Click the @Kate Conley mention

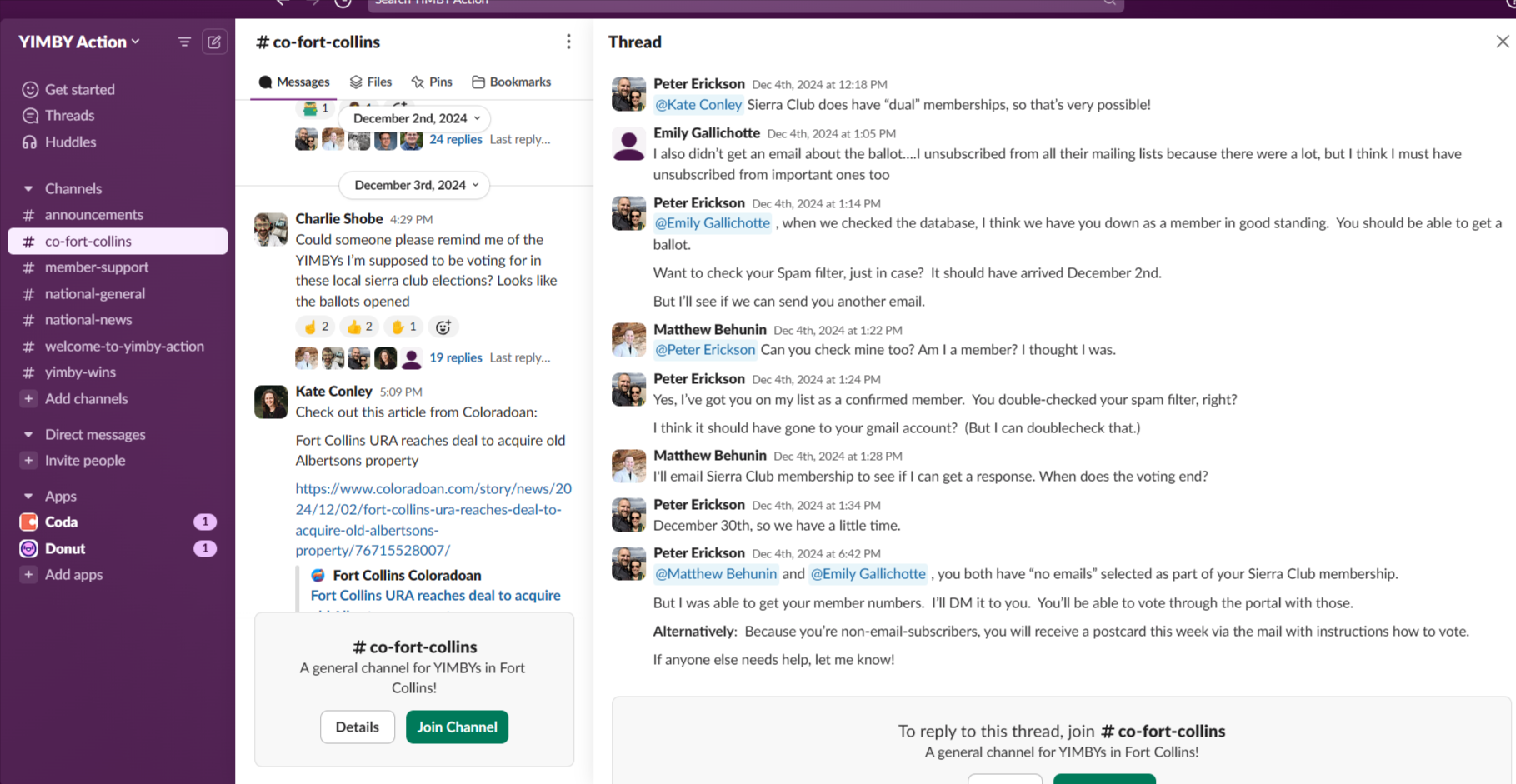click(x=698, y=105)
